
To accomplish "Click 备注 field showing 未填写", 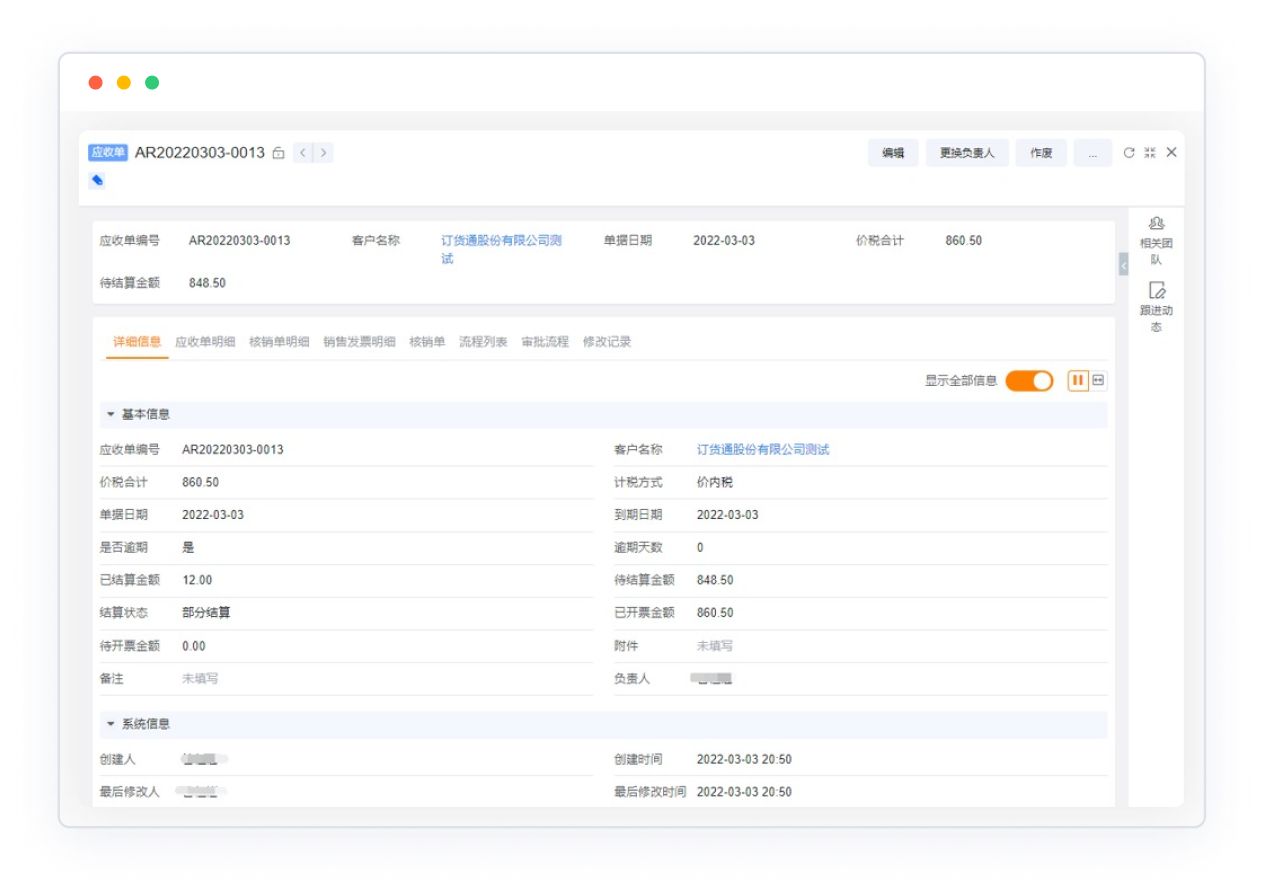I will point(200,678).
